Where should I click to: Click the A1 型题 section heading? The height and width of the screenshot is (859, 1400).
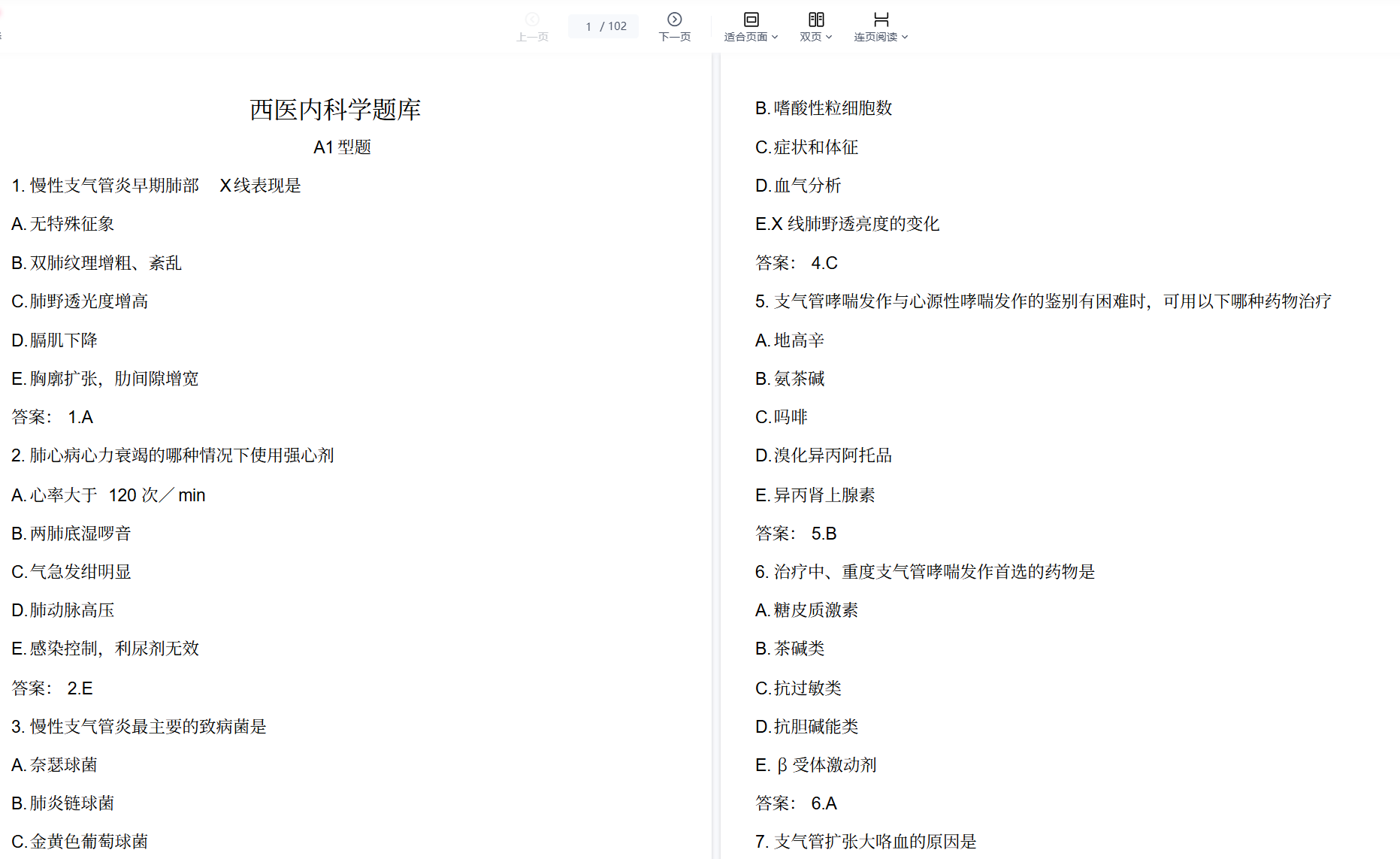[x=342, y=147]
